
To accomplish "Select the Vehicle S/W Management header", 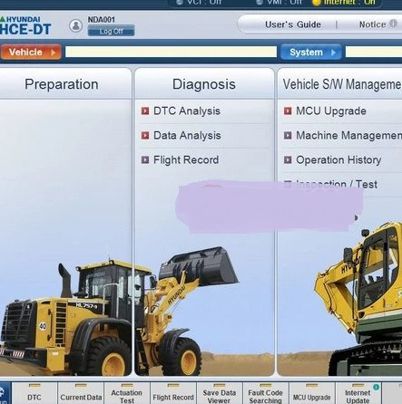I will click(x=340, y=84).
